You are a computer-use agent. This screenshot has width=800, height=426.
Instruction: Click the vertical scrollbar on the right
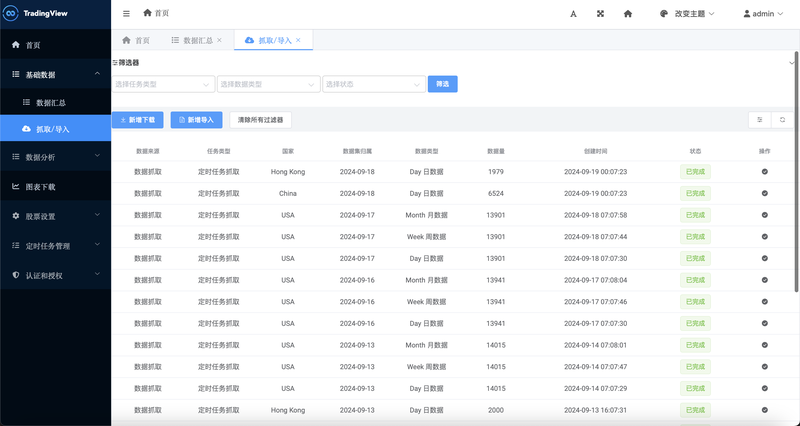(797, 171)
